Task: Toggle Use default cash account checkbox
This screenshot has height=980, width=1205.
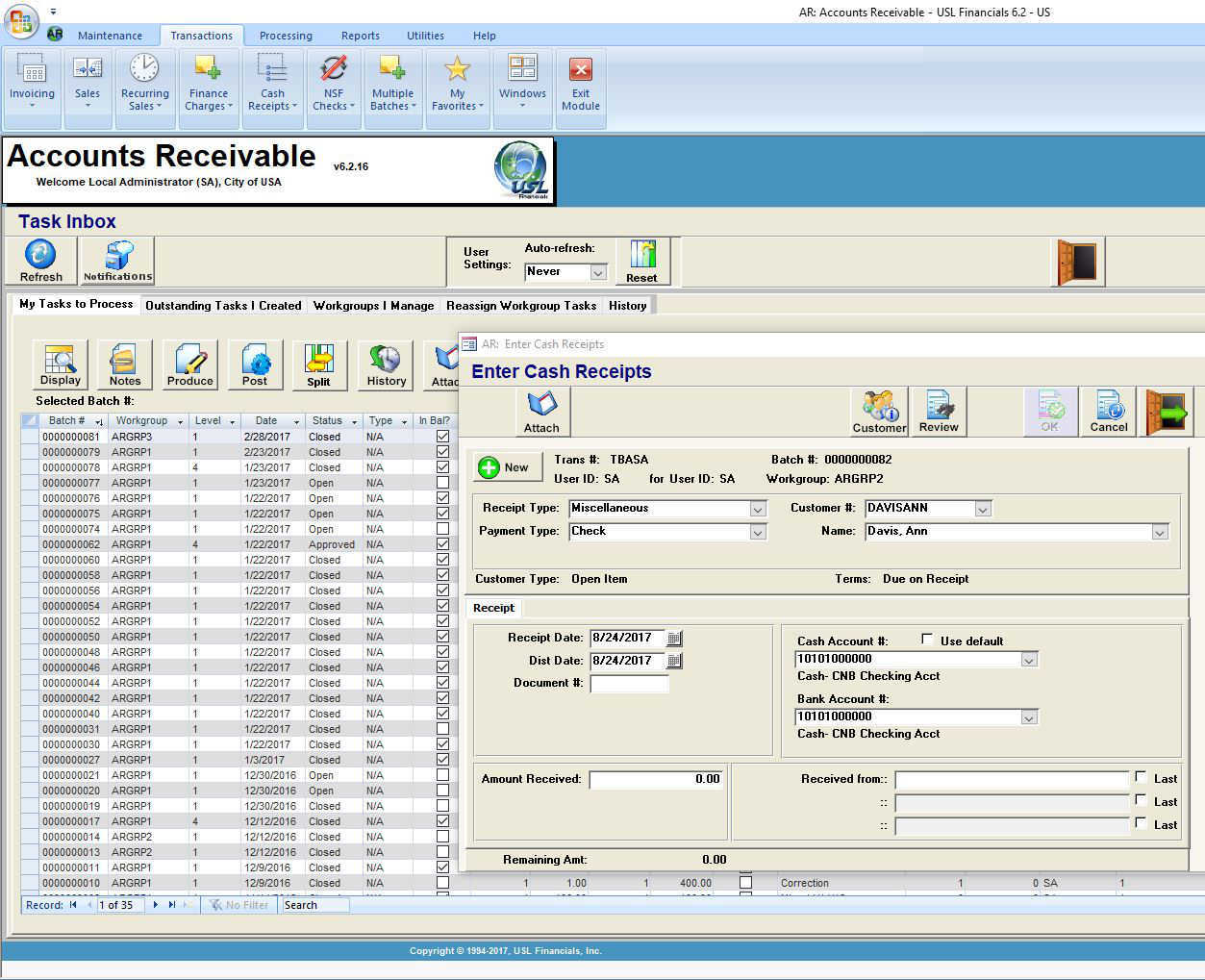Action: 927,639
